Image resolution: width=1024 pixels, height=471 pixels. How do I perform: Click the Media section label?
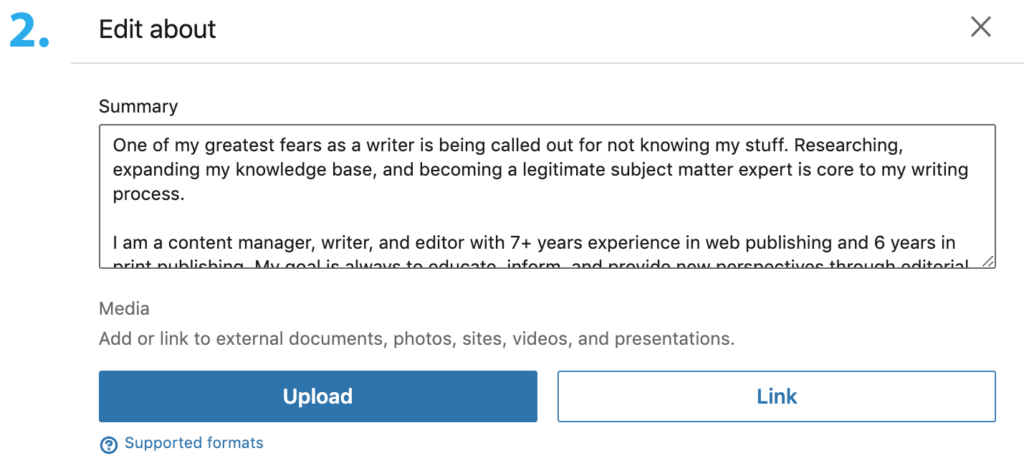click(124, 309)
